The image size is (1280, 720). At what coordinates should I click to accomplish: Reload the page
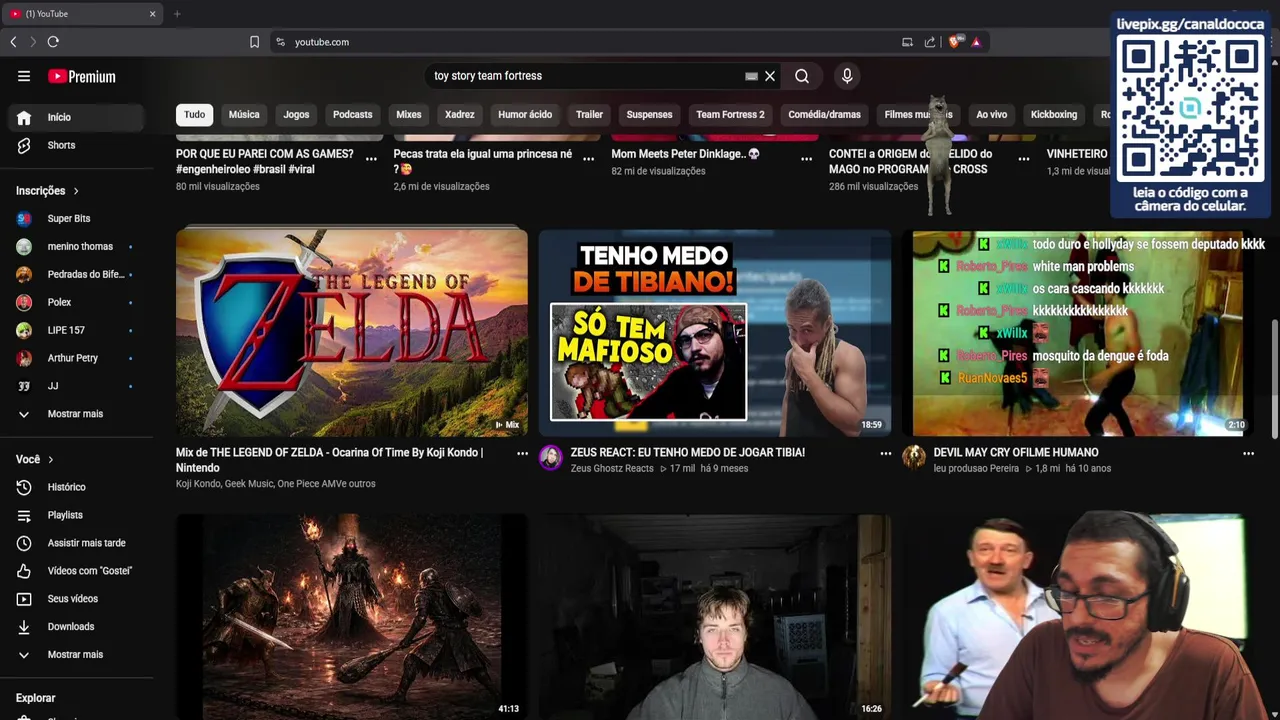coord(53,42)
